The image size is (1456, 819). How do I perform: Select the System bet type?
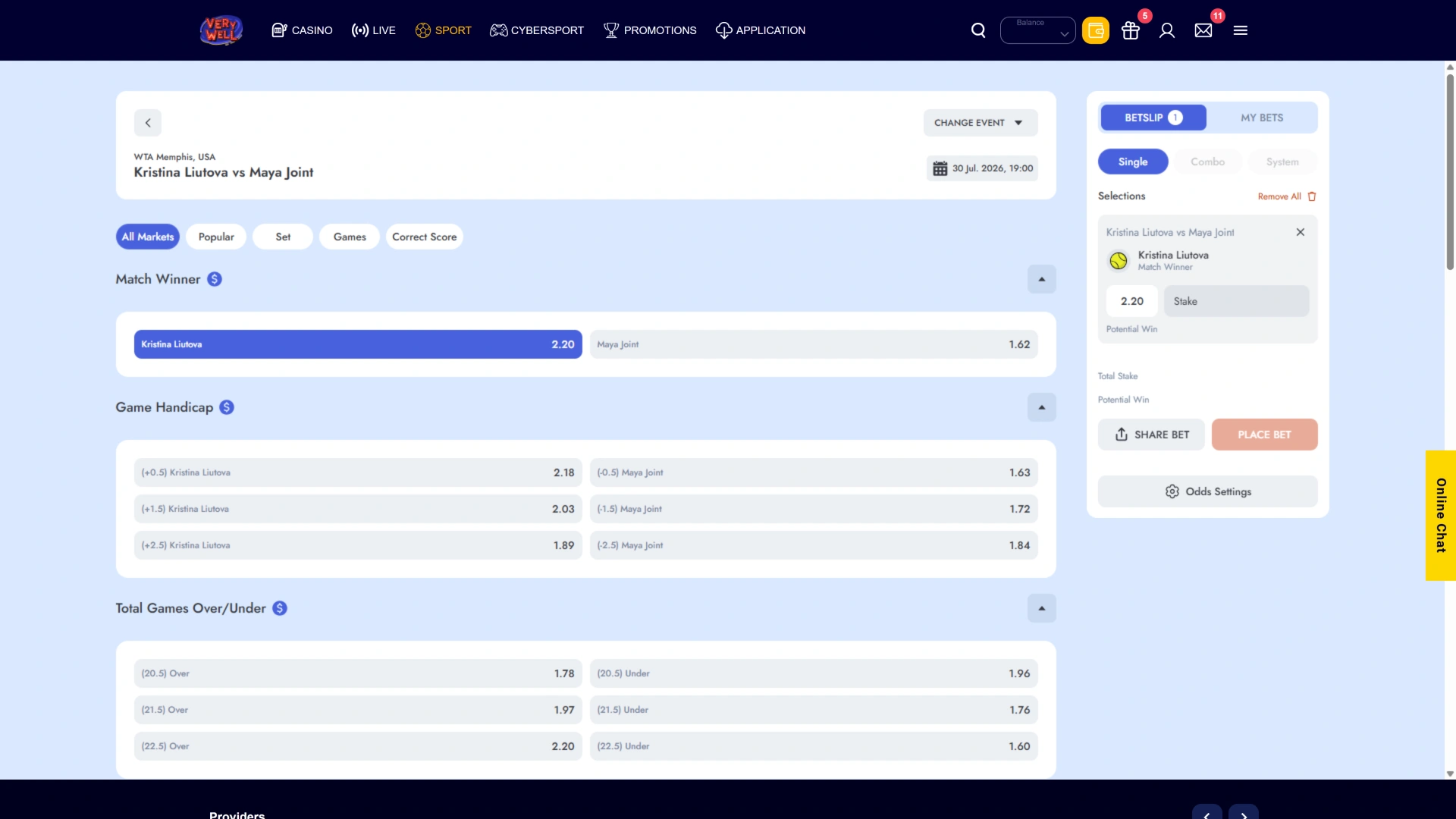click(1282, 162)
